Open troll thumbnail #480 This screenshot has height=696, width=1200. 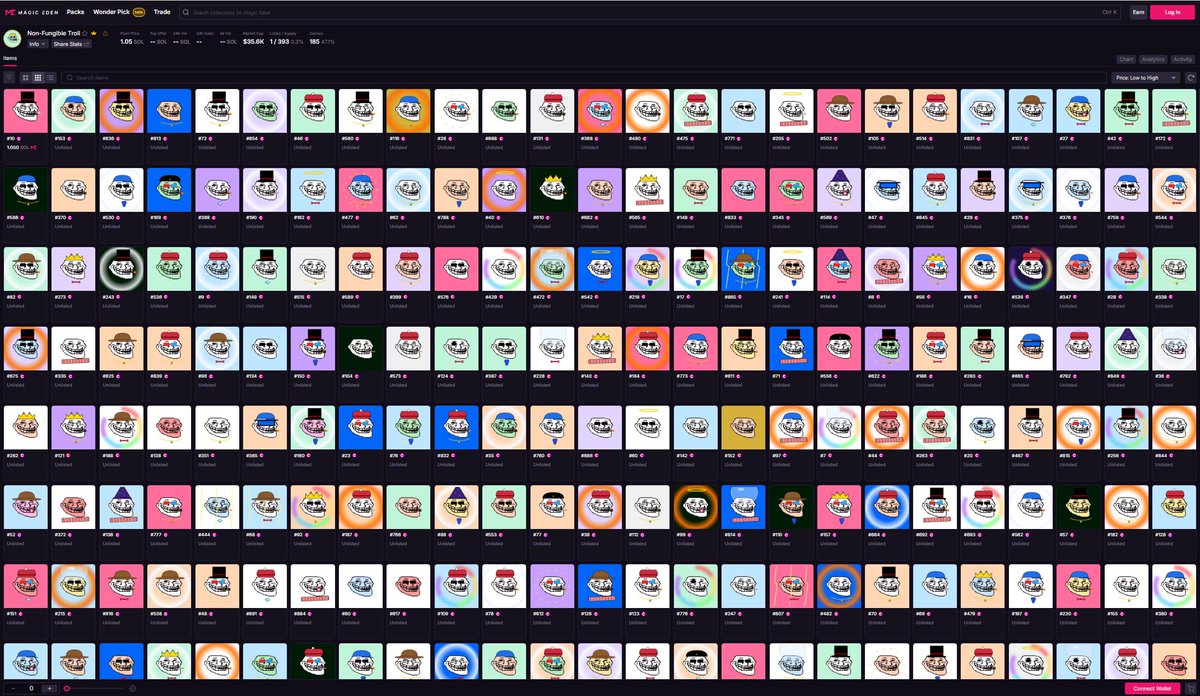pyautogui.click(x=648, y=111)
